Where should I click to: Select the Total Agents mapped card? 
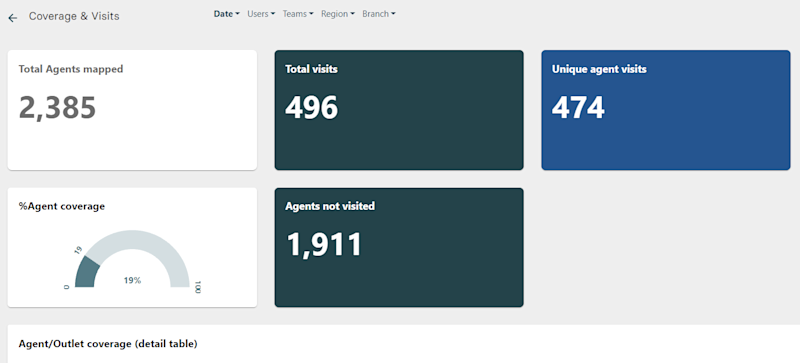[132, 110]
